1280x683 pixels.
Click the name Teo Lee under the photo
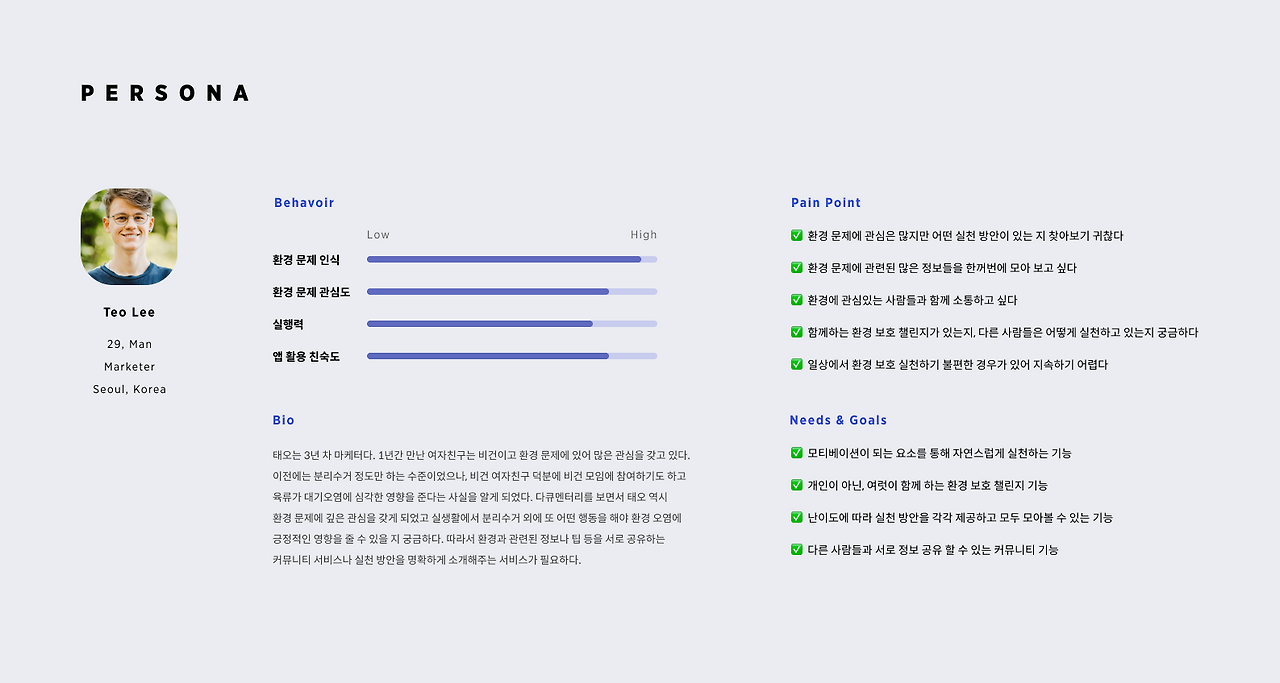coord(129,312)
